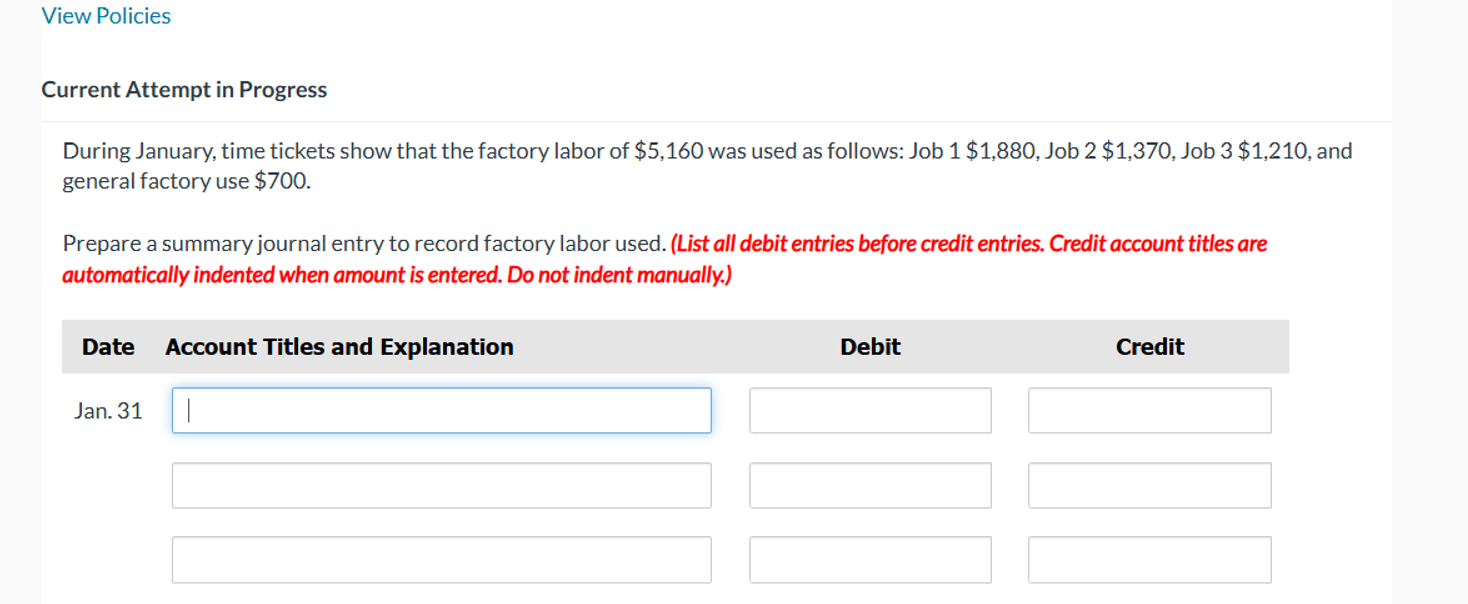Click the third row Debit amount field

click(x=869, y=559)
